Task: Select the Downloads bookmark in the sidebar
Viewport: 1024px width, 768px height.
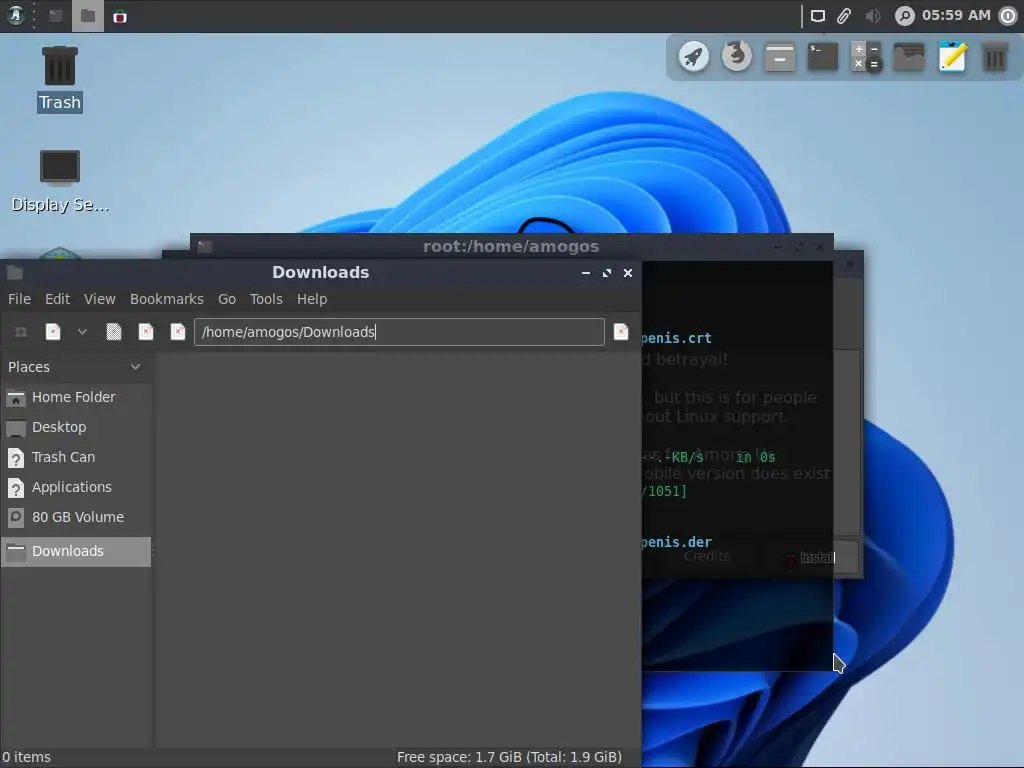Action: point(76,551)
